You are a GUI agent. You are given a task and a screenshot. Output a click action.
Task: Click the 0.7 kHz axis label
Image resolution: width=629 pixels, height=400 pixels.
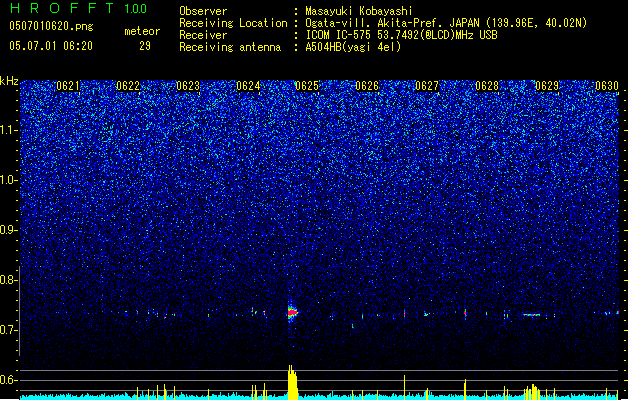coord(9,330)
